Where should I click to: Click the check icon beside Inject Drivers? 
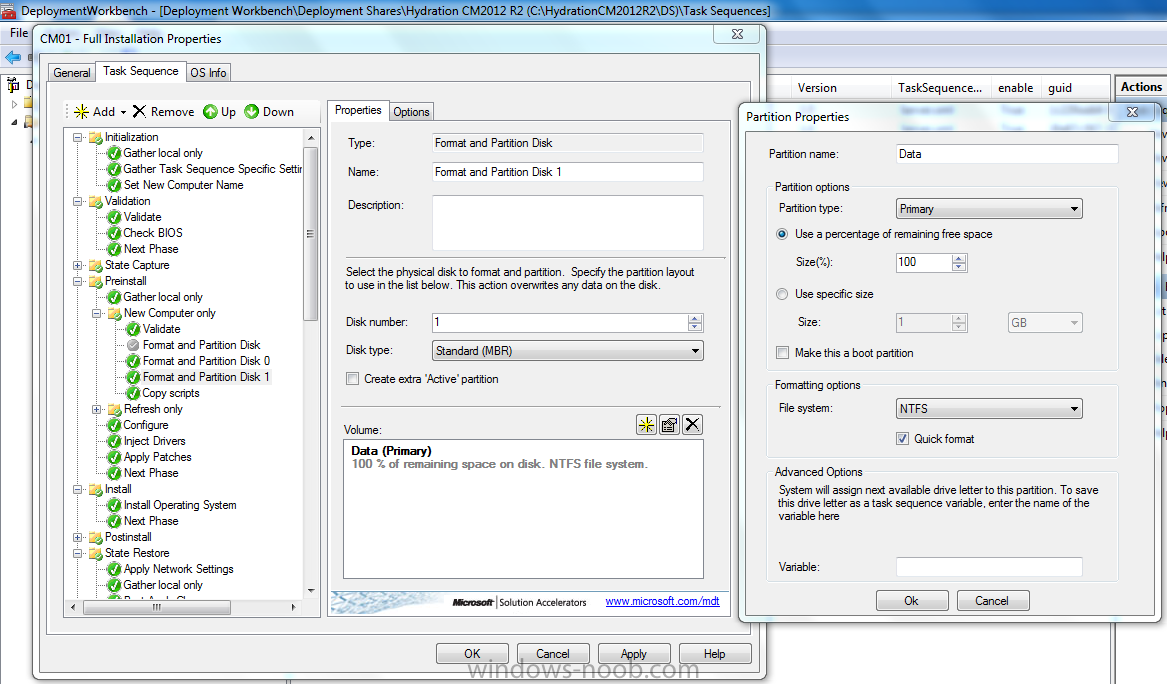pyautogui.click(x=115, y=441)
